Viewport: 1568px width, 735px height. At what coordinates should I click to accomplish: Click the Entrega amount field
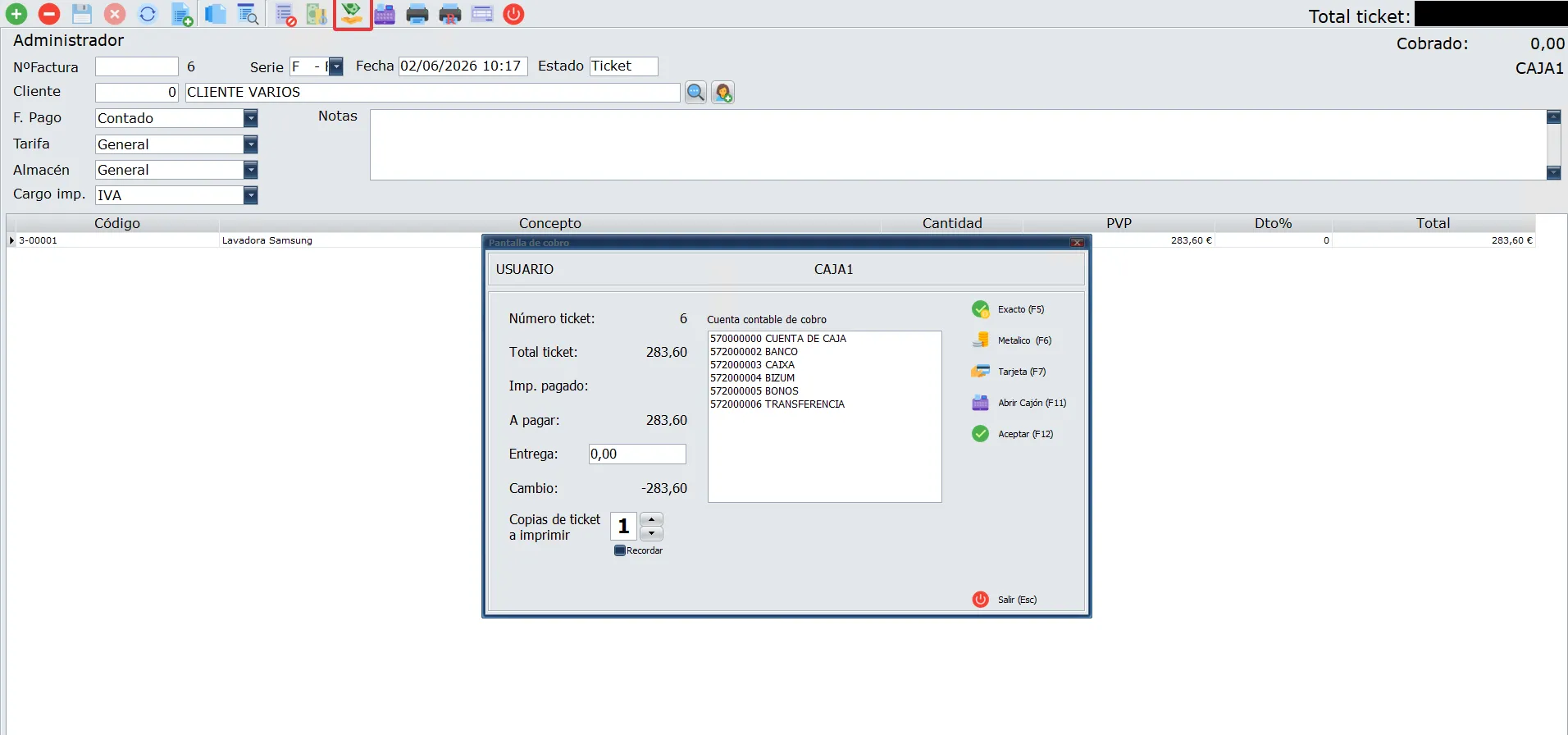pos(637,454)
